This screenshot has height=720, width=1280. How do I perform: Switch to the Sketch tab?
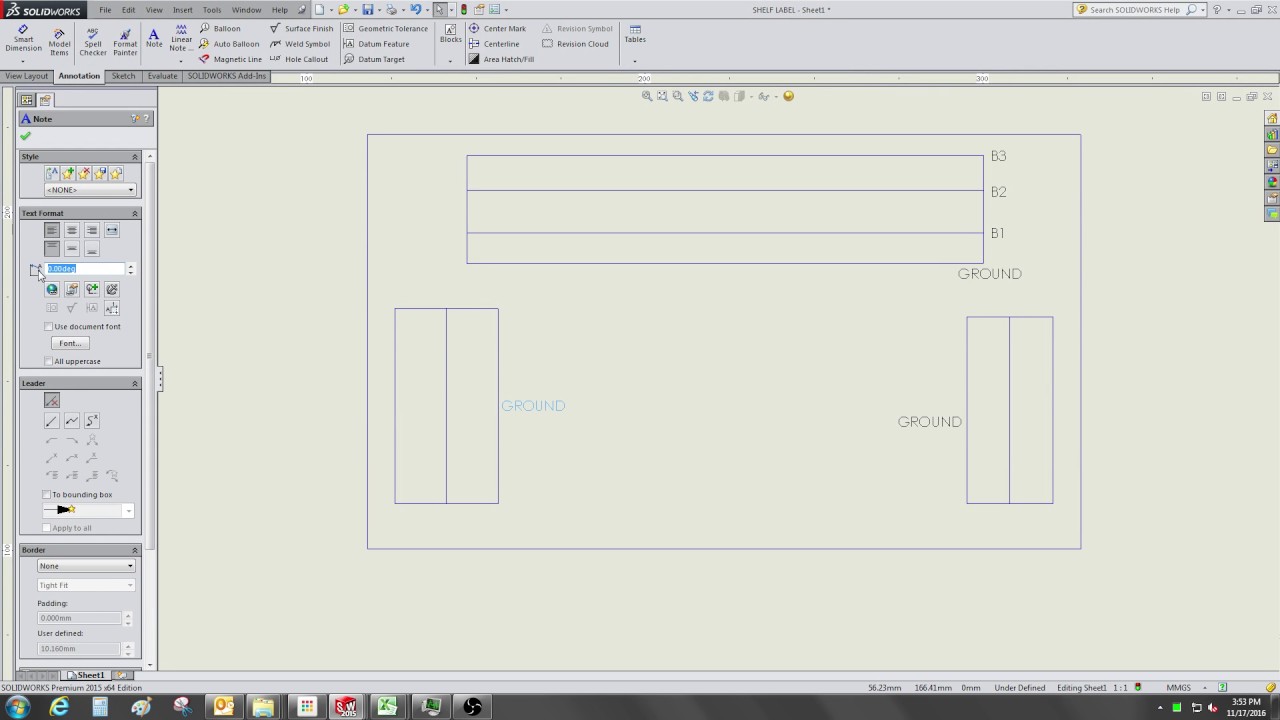[123, 76]
